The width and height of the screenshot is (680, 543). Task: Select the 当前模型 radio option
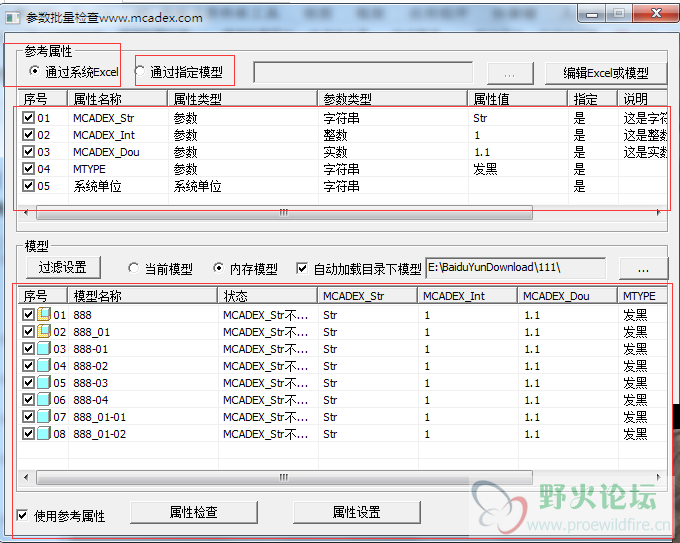tap(134, 268)
